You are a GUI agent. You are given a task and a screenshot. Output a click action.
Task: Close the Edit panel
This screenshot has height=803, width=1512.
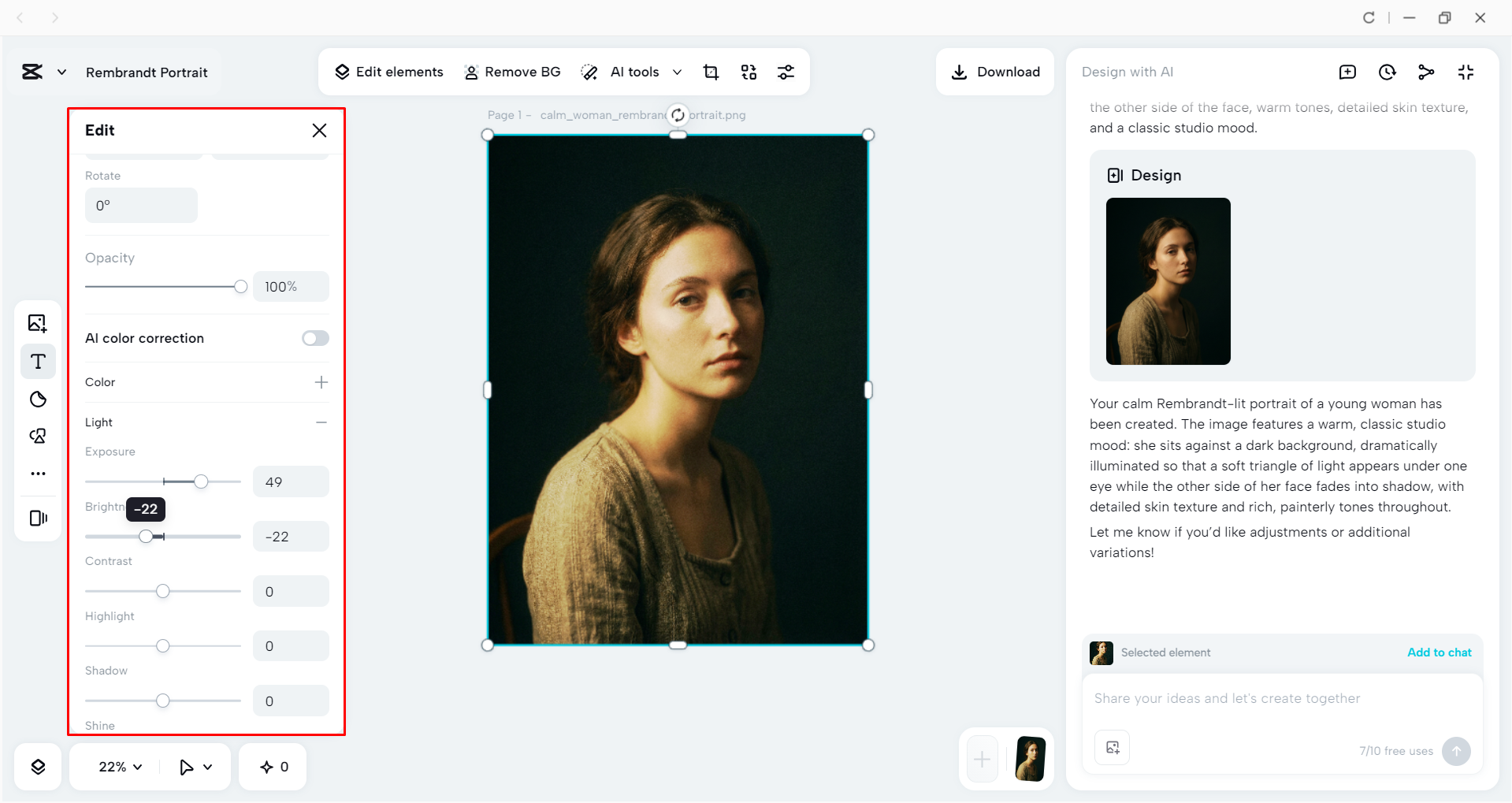(319, 130)
